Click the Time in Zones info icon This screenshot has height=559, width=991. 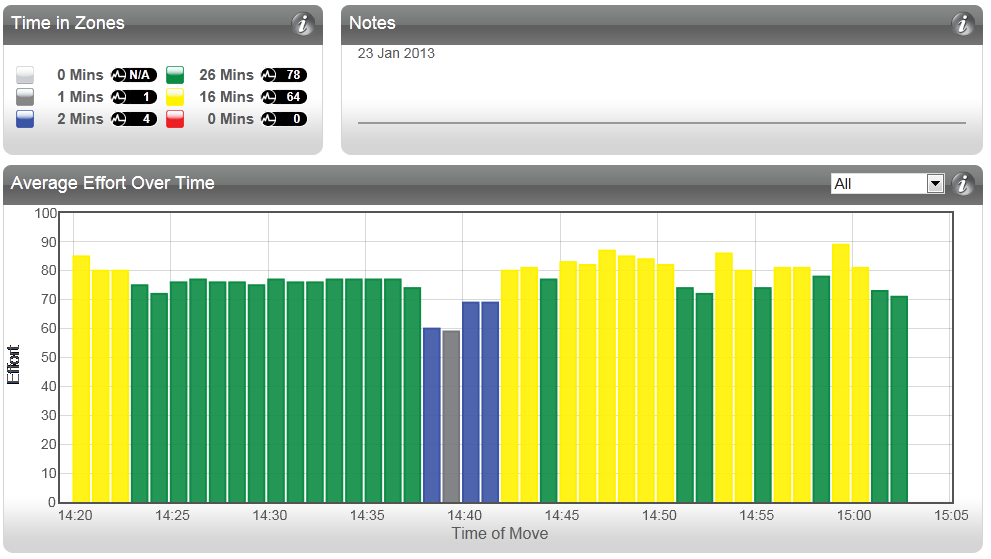[x=303, y=25]
